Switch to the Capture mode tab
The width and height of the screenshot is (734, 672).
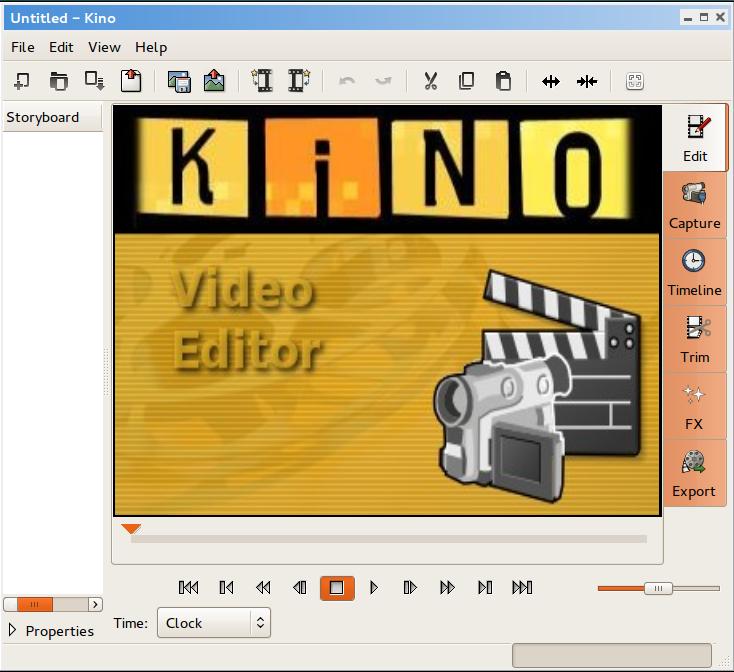pos(695,205)
